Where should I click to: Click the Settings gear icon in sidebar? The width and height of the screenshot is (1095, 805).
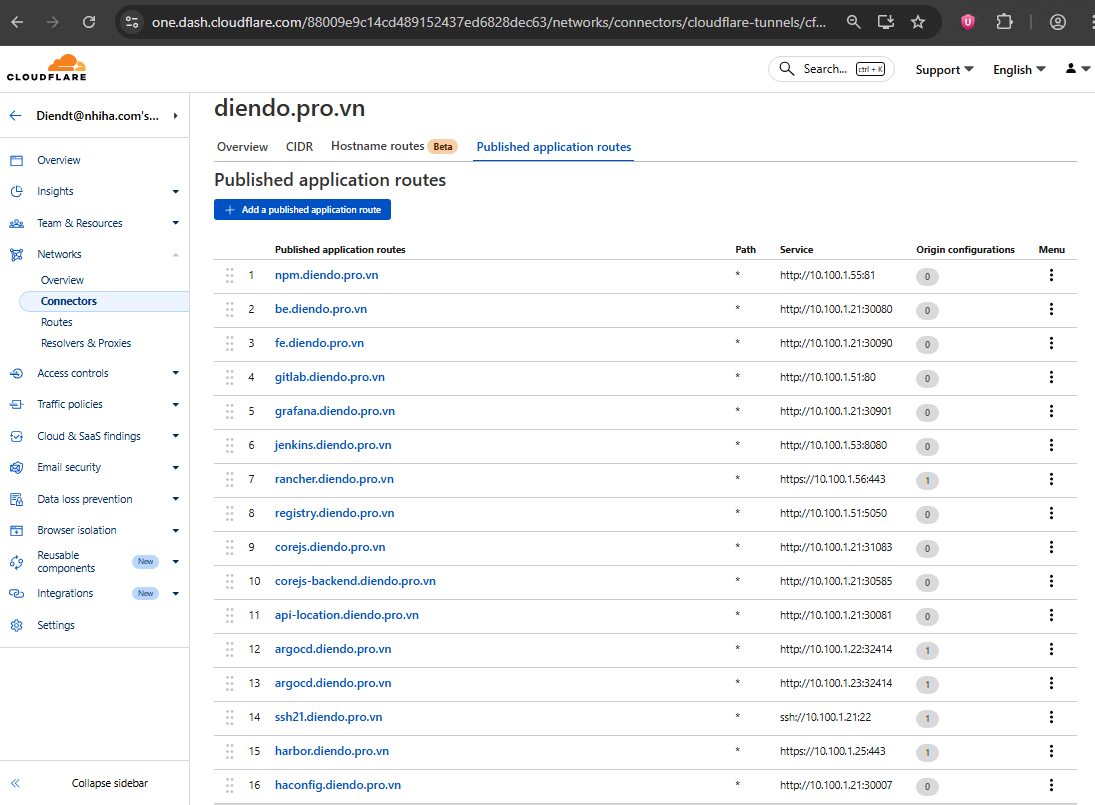click(16, 626)
